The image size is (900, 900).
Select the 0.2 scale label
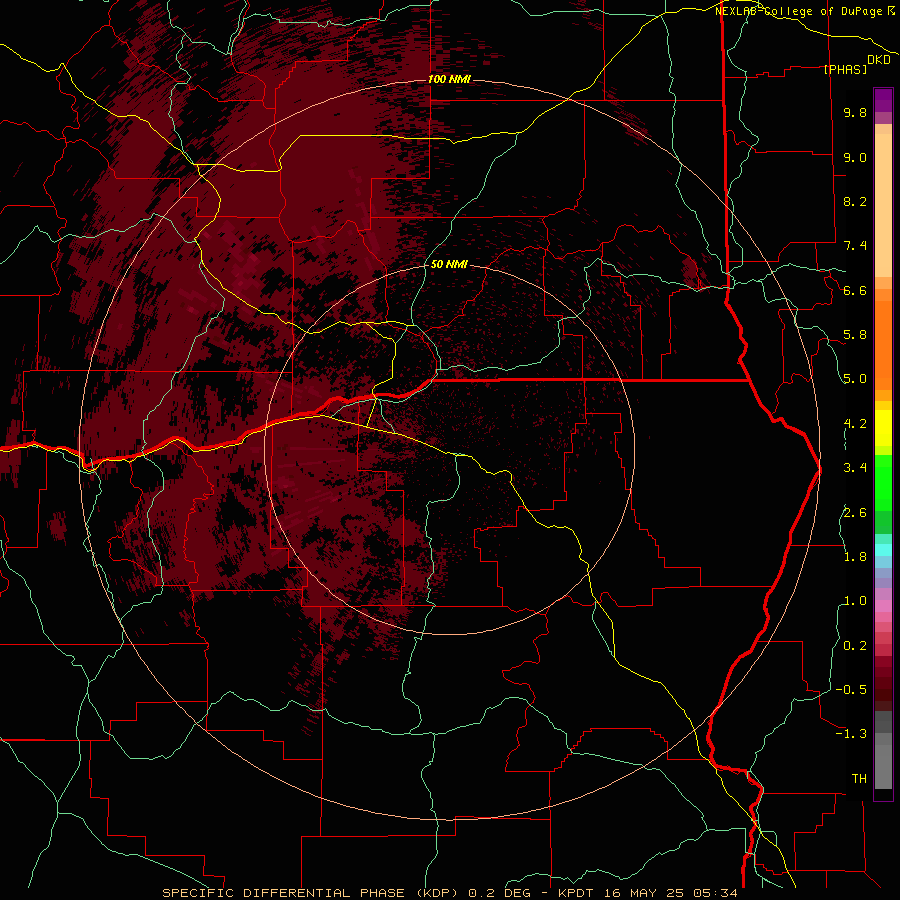pyautogui.click(x=855, y=646)
